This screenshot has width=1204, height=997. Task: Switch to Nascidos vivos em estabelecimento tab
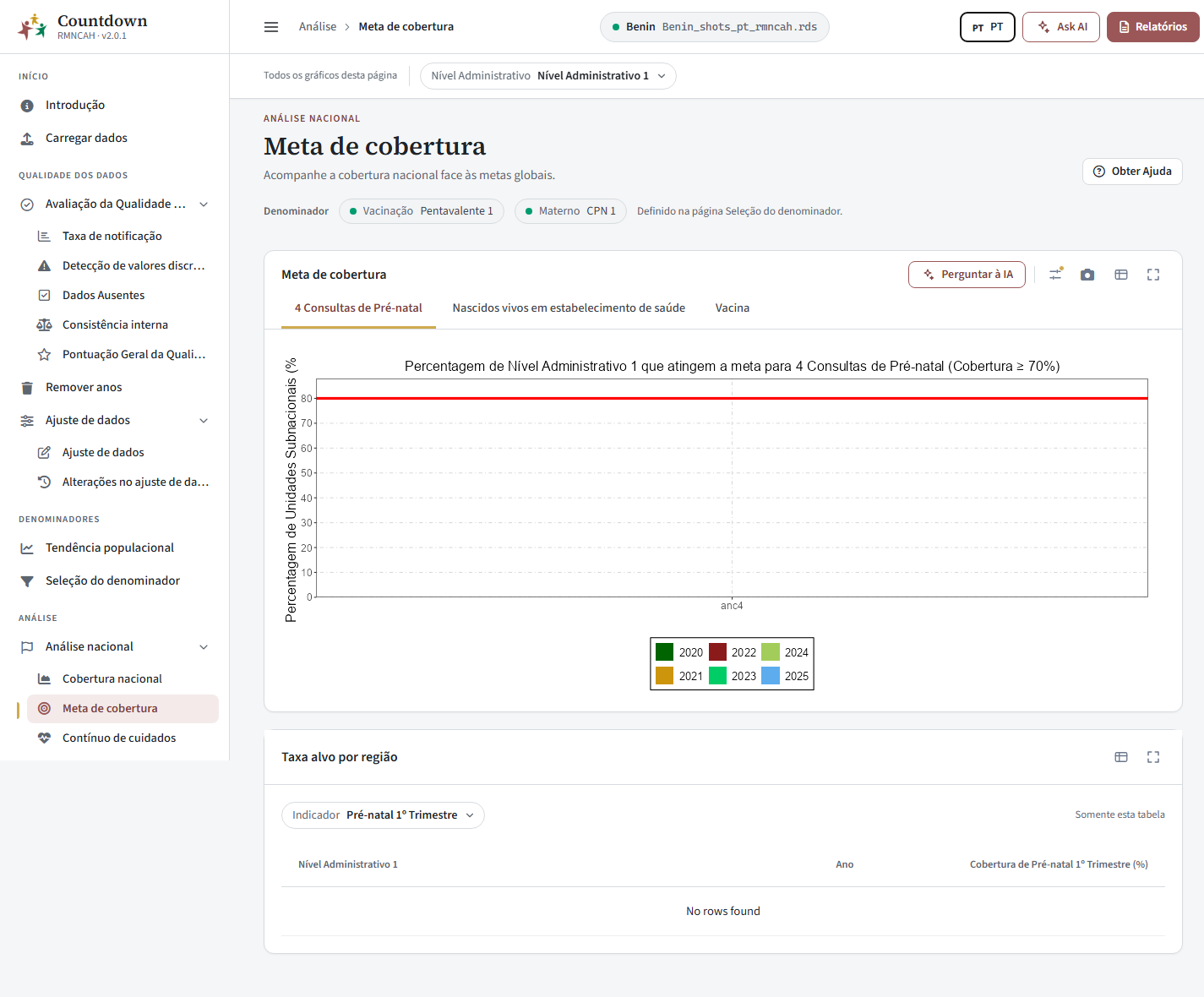click(569, 308)
